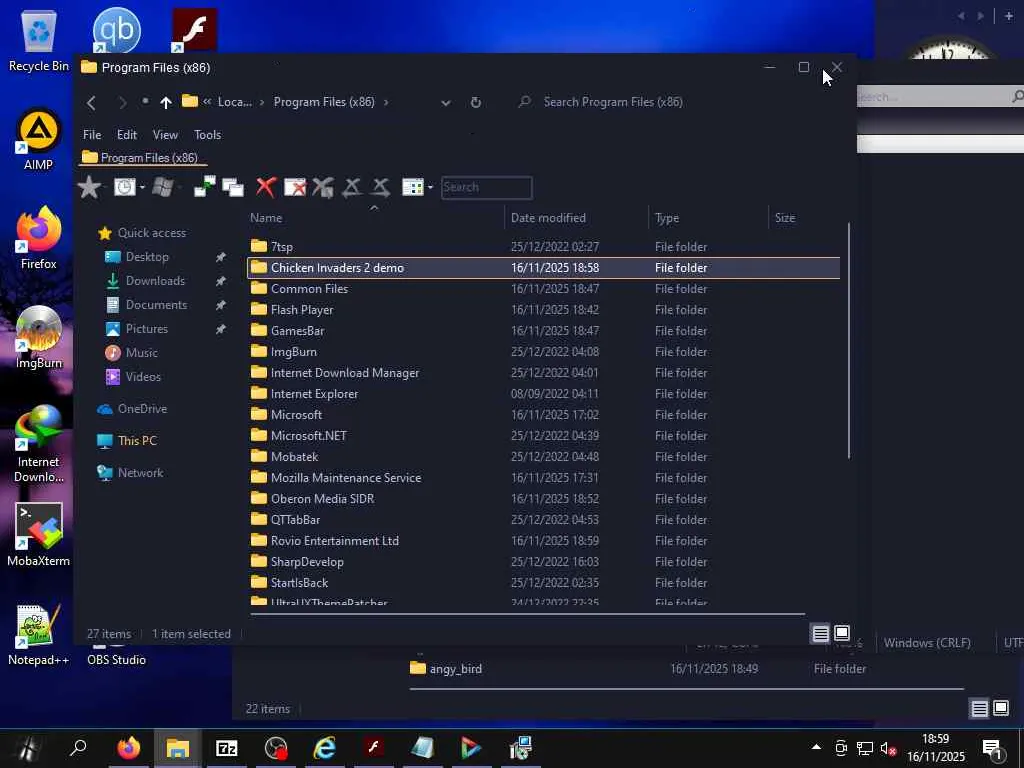Open the File menu
Screen dimensions: 1024x768
pyautogui.click(x=92, y=135)
